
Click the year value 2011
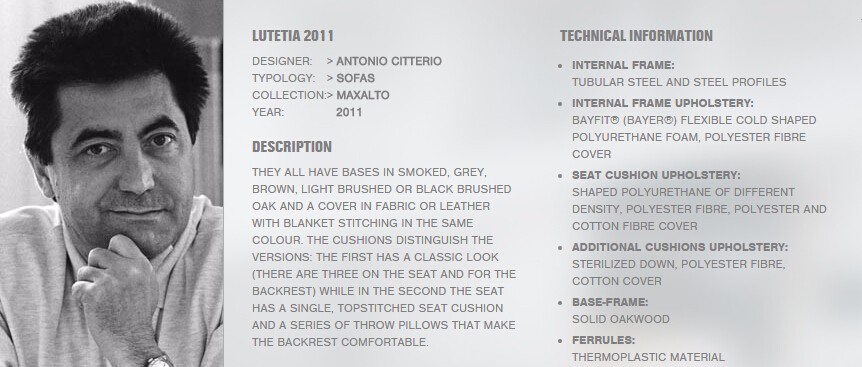point(349,112)
